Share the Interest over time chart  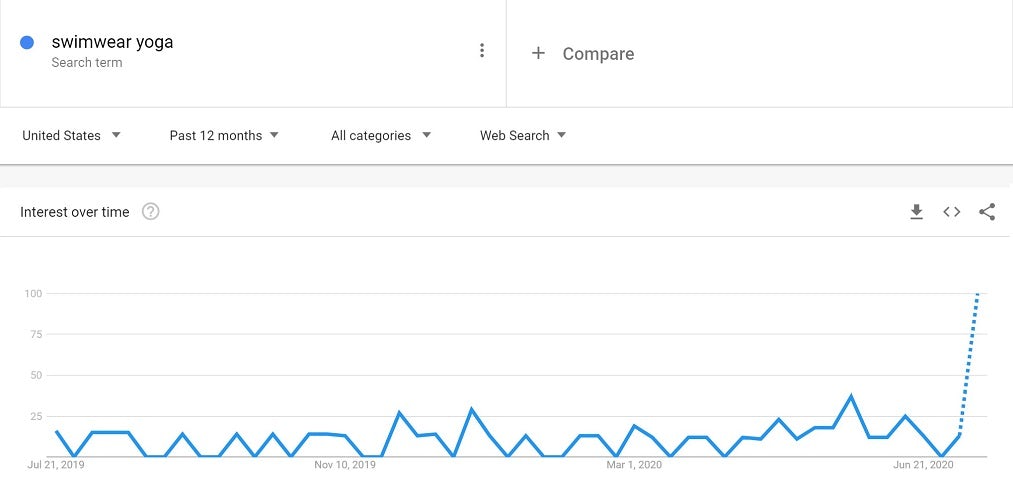coord(987,212)
